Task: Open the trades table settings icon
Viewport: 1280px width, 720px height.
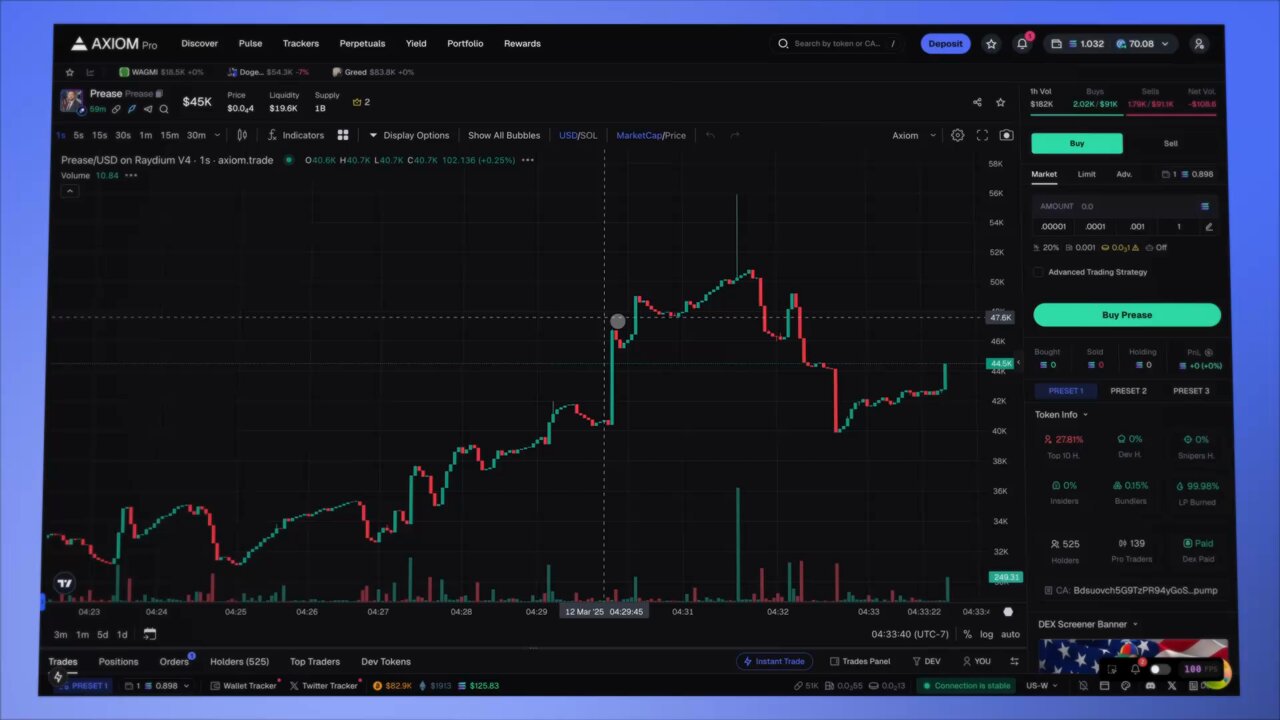Action: coord(1014,661)
